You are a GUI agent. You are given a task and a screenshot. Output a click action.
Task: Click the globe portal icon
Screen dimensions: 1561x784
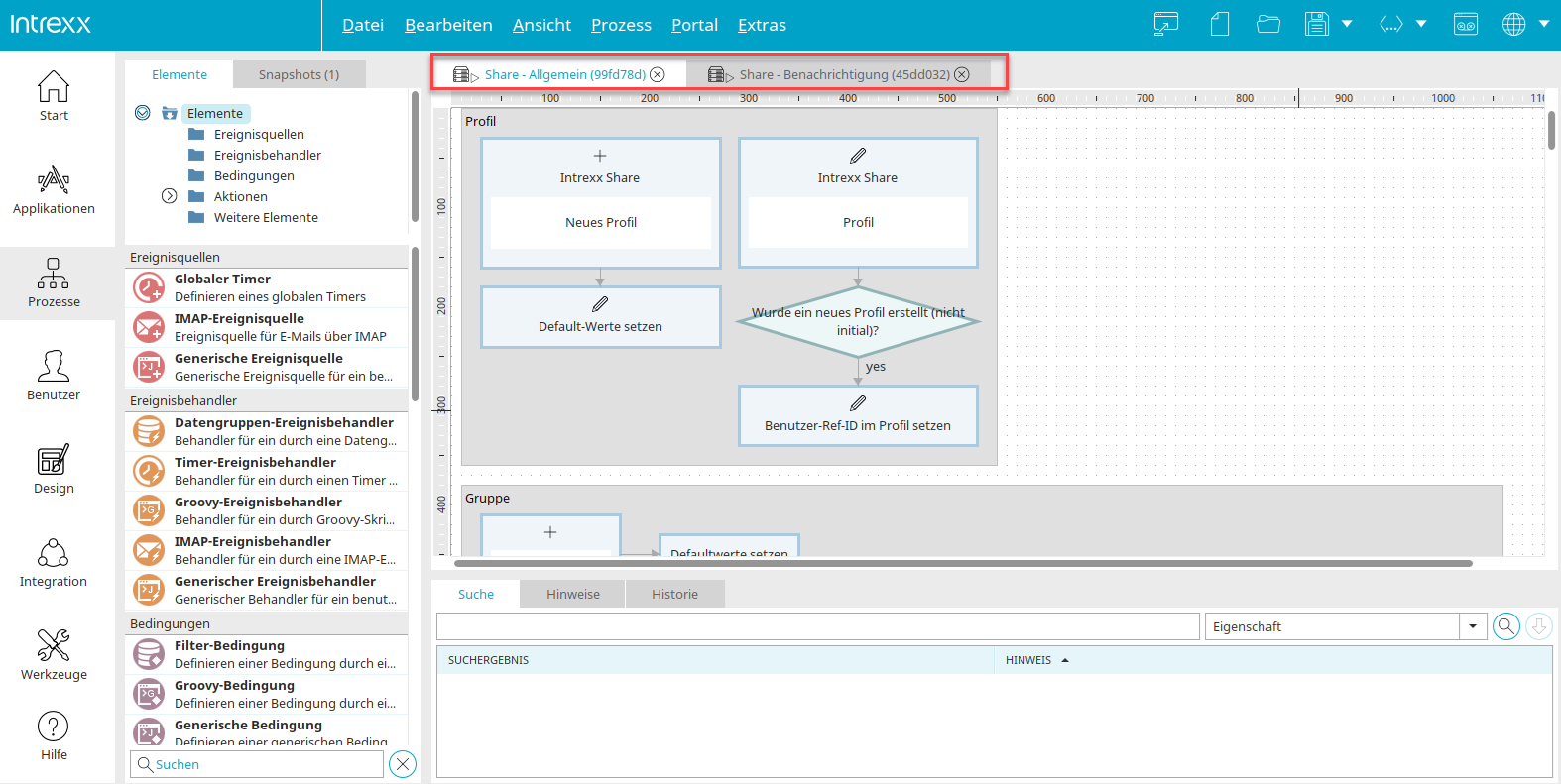(x=1514, y=24)
